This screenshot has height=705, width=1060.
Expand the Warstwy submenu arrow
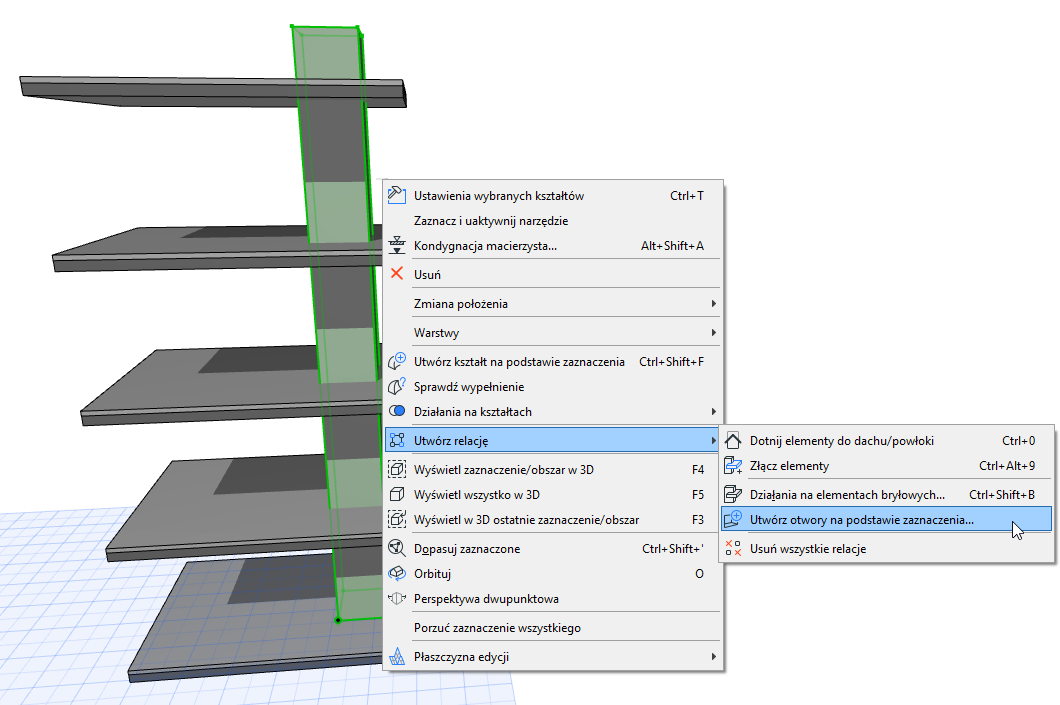(713, 333)
